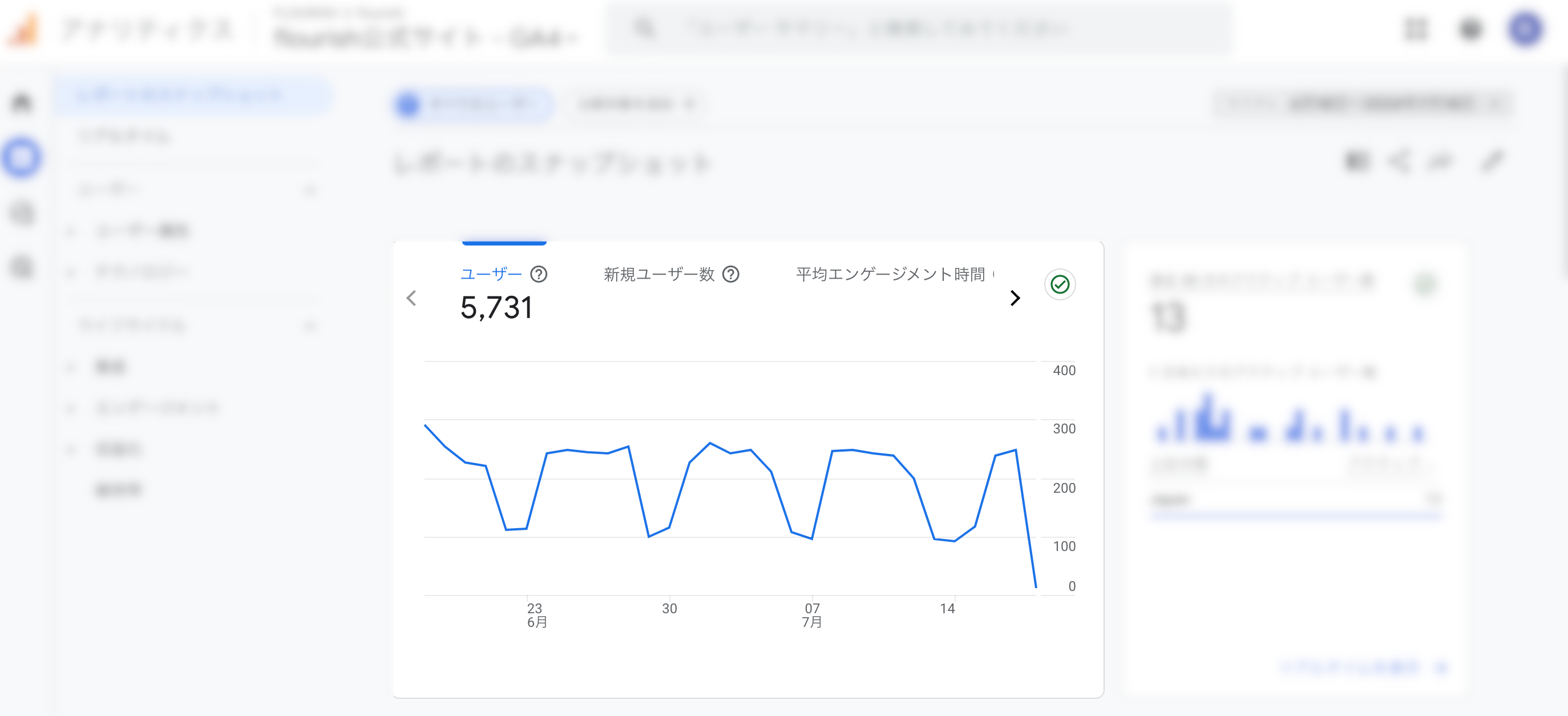This screenshot has height=716, width=1568.
Task: Click the 400 y-axis label
Action: (1064, 370)
